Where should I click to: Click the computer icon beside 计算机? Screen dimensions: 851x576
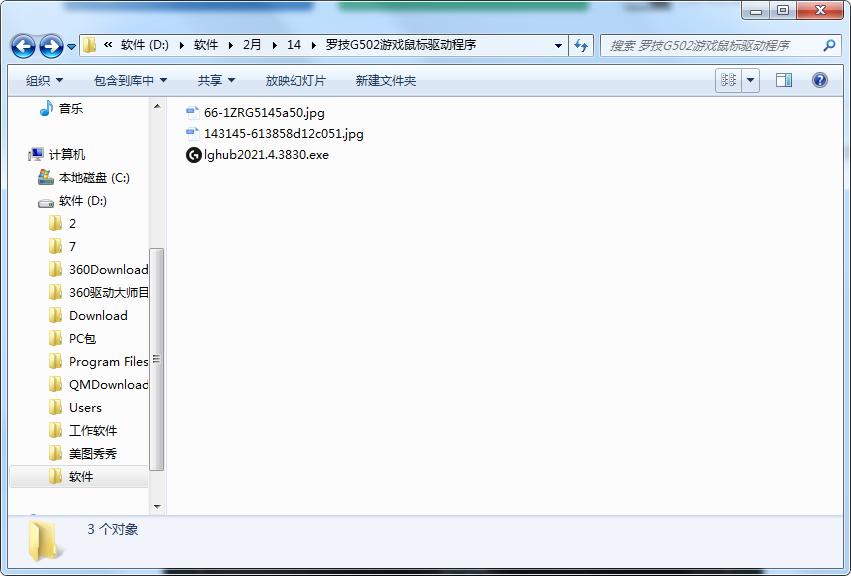(36, 155)
